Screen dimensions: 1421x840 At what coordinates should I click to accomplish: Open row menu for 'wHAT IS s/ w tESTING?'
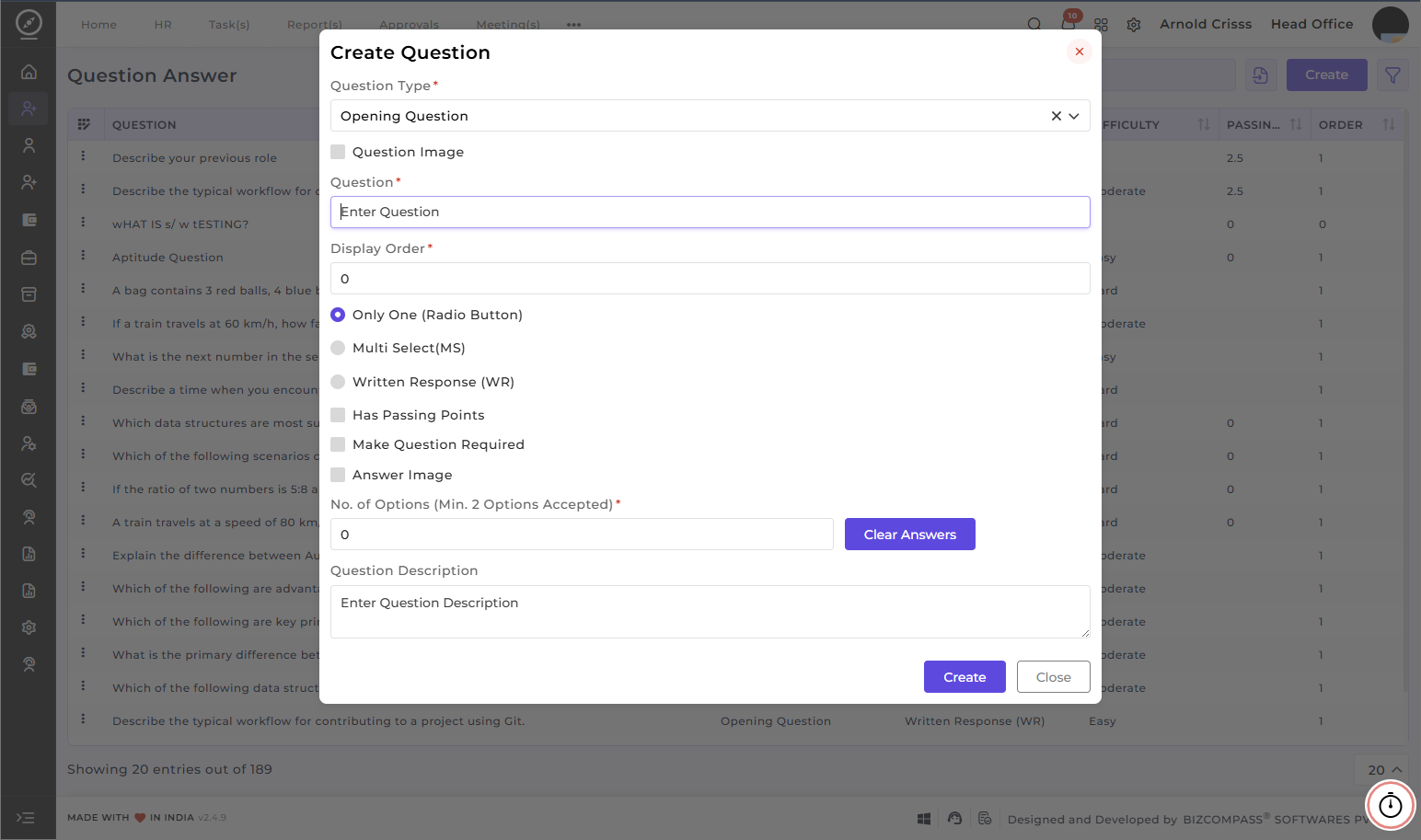point(83,223)
